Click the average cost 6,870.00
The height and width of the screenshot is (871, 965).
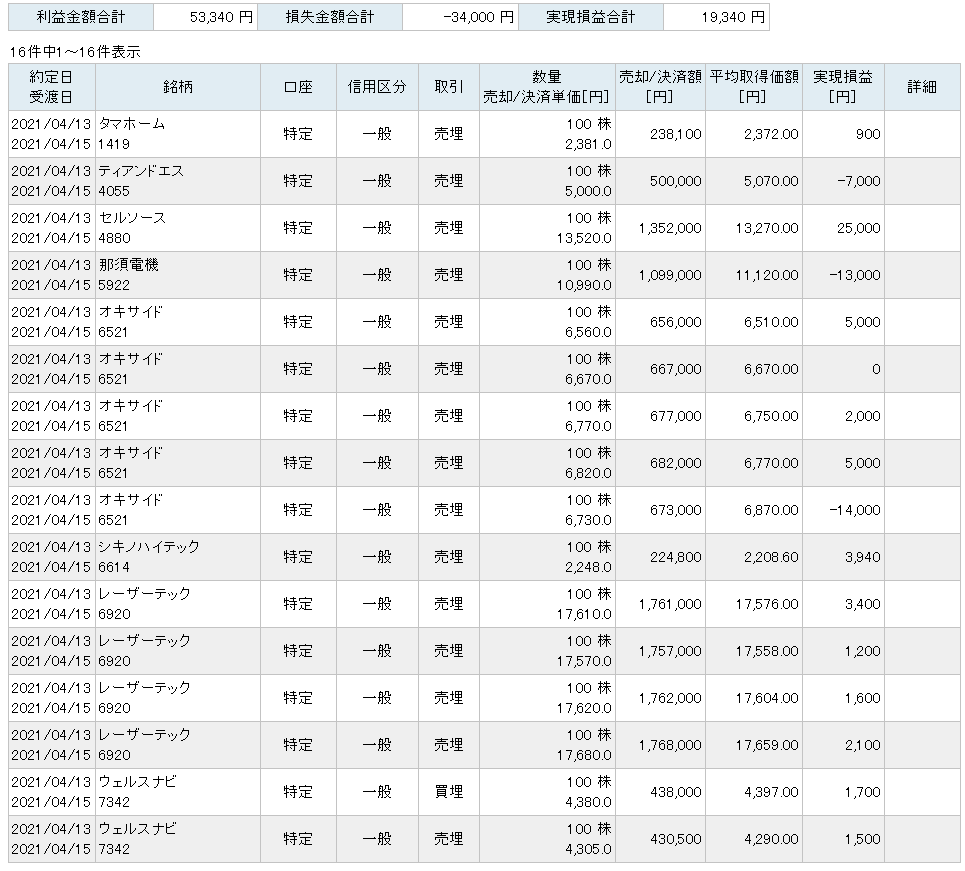pyautogui.click(x=771, y=510)
